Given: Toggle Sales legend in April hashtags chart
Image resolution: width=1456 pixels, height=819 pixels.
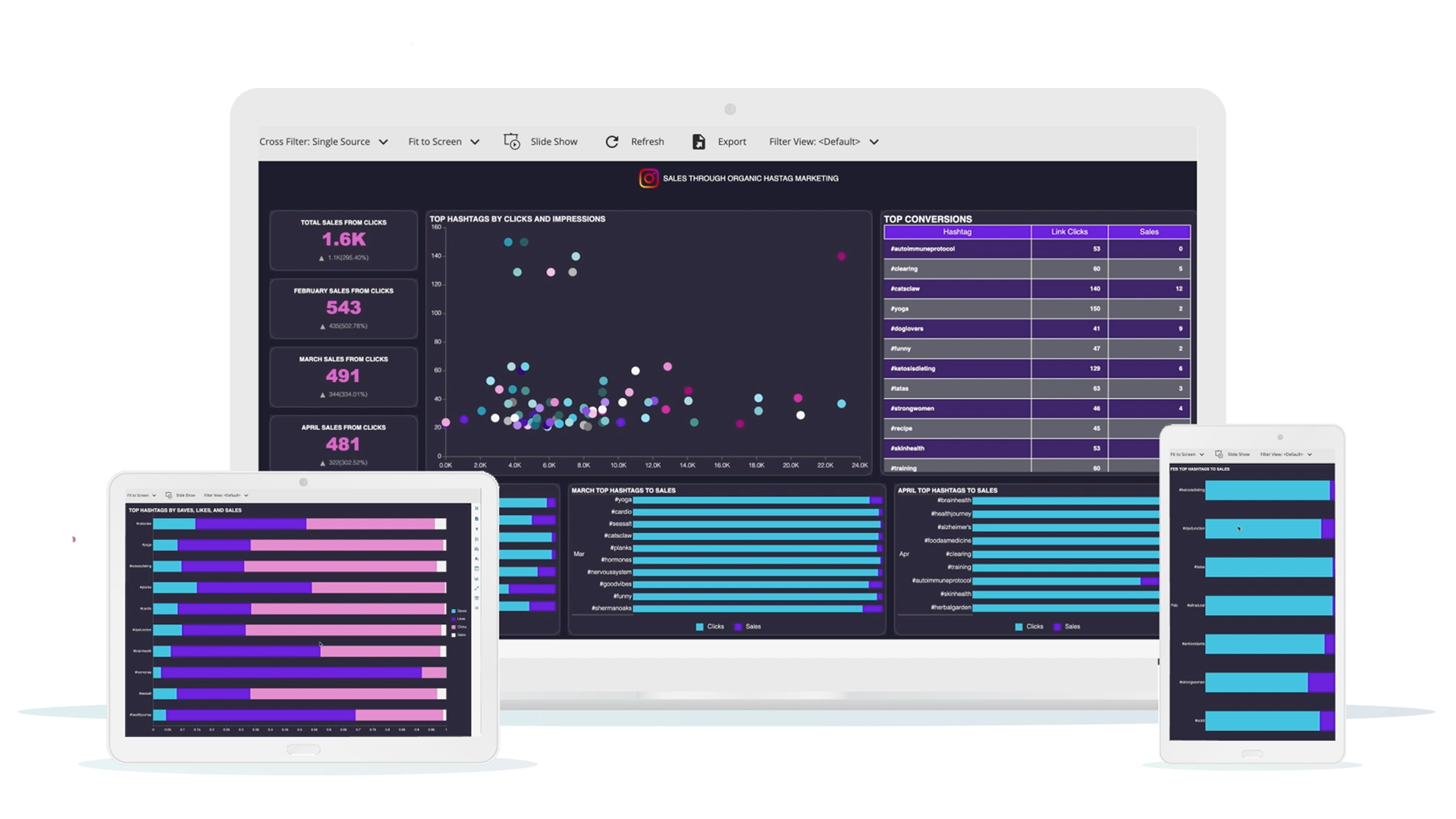Looking at the screenshot, I should 1068,626.
